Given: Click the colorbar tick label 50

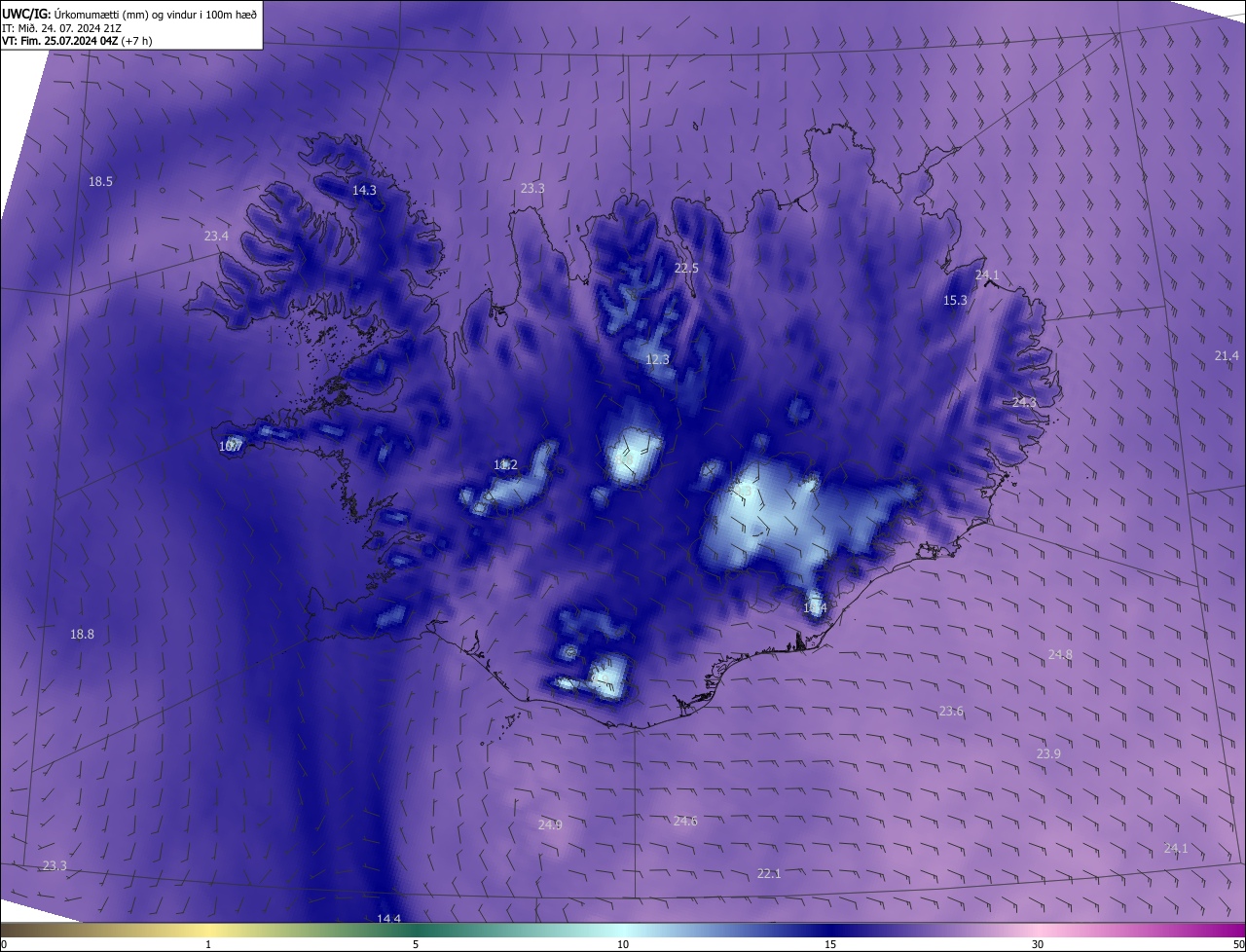Looking at the screenshot, I should pos(1238,944).
